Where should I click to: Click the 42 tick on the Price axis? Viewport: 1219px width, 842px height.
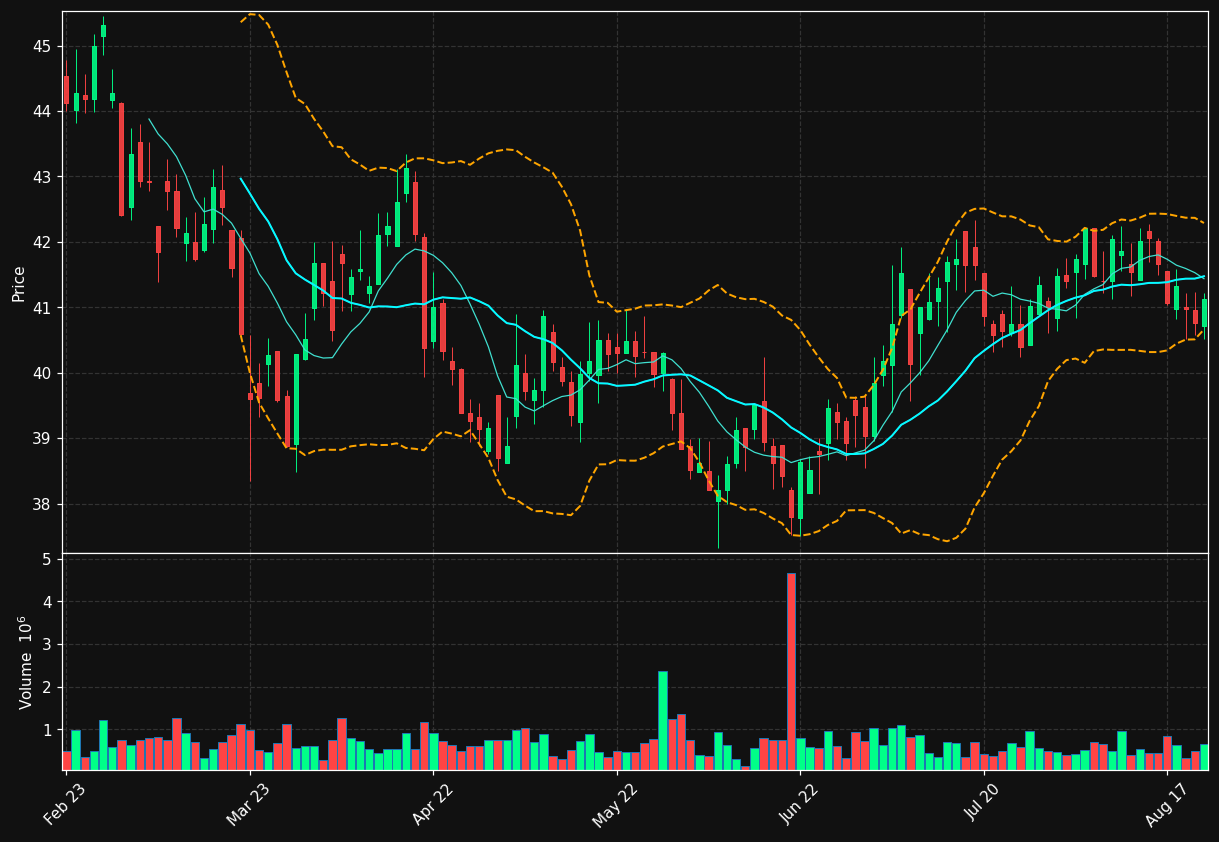(43, 242)
